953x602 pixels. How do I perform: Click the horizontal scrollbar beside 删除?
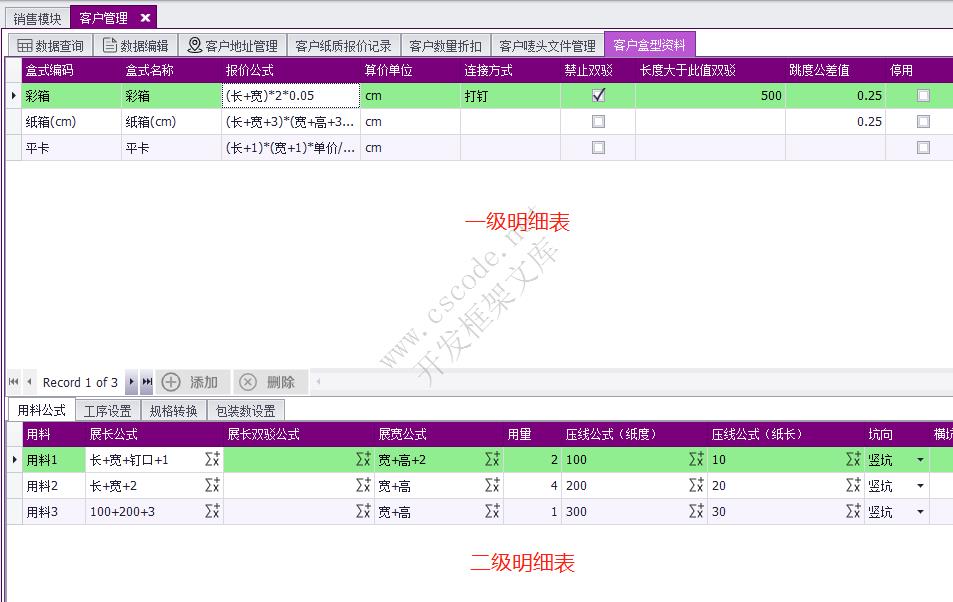(630, 382)
